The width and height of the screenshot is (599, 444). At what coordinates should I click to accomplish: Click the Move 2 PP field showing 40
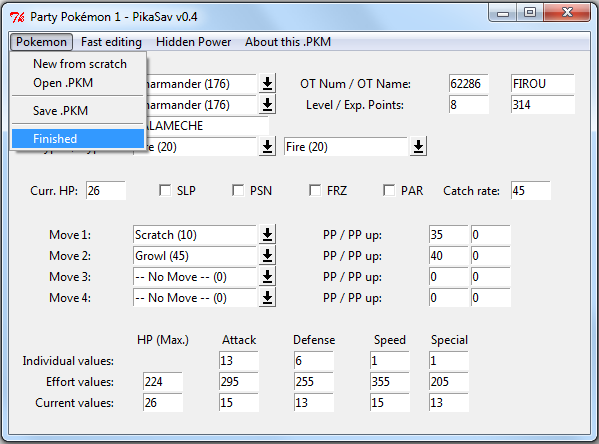[x=448, y=256]
